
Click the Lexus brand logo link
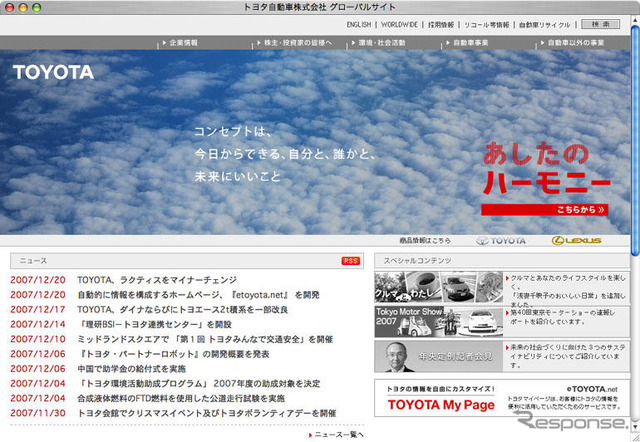576,241
